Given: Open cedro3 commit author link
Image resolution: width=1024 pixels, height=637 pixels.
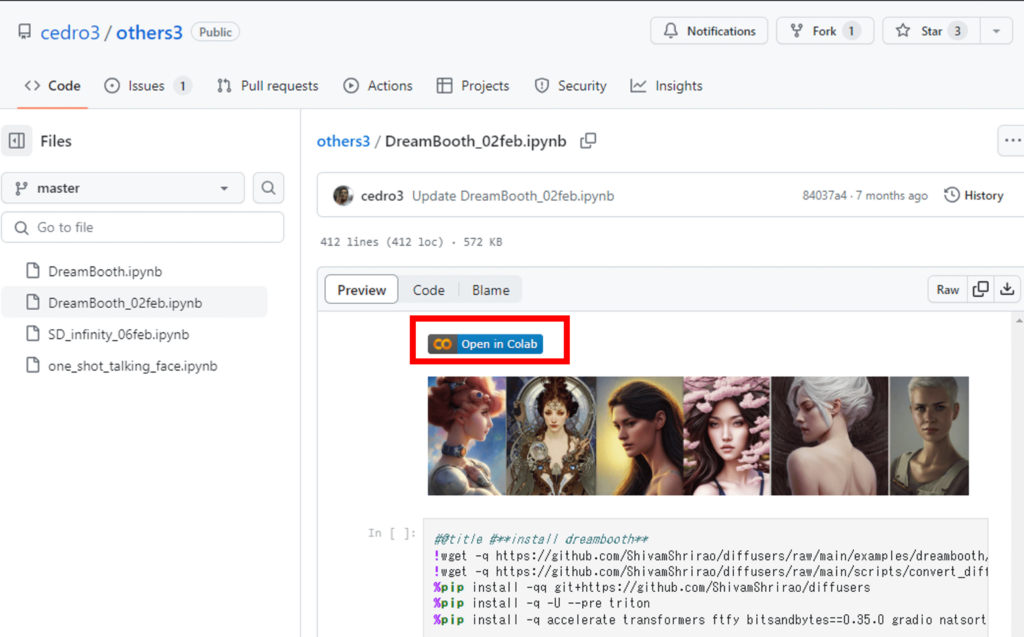Looking at the screenshot, I should point(382,196).
